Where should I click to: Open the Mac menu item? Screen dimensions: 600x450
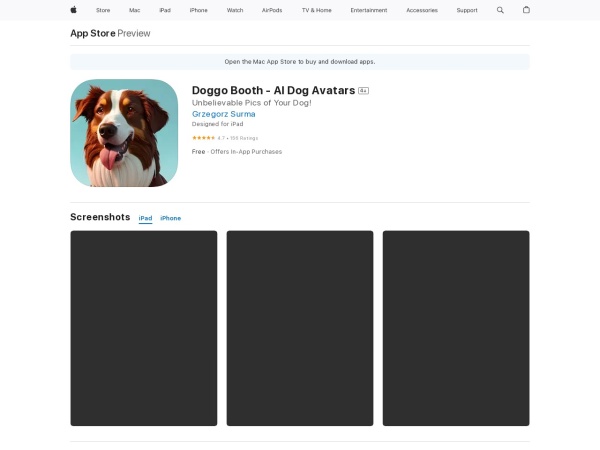[134, 10]
